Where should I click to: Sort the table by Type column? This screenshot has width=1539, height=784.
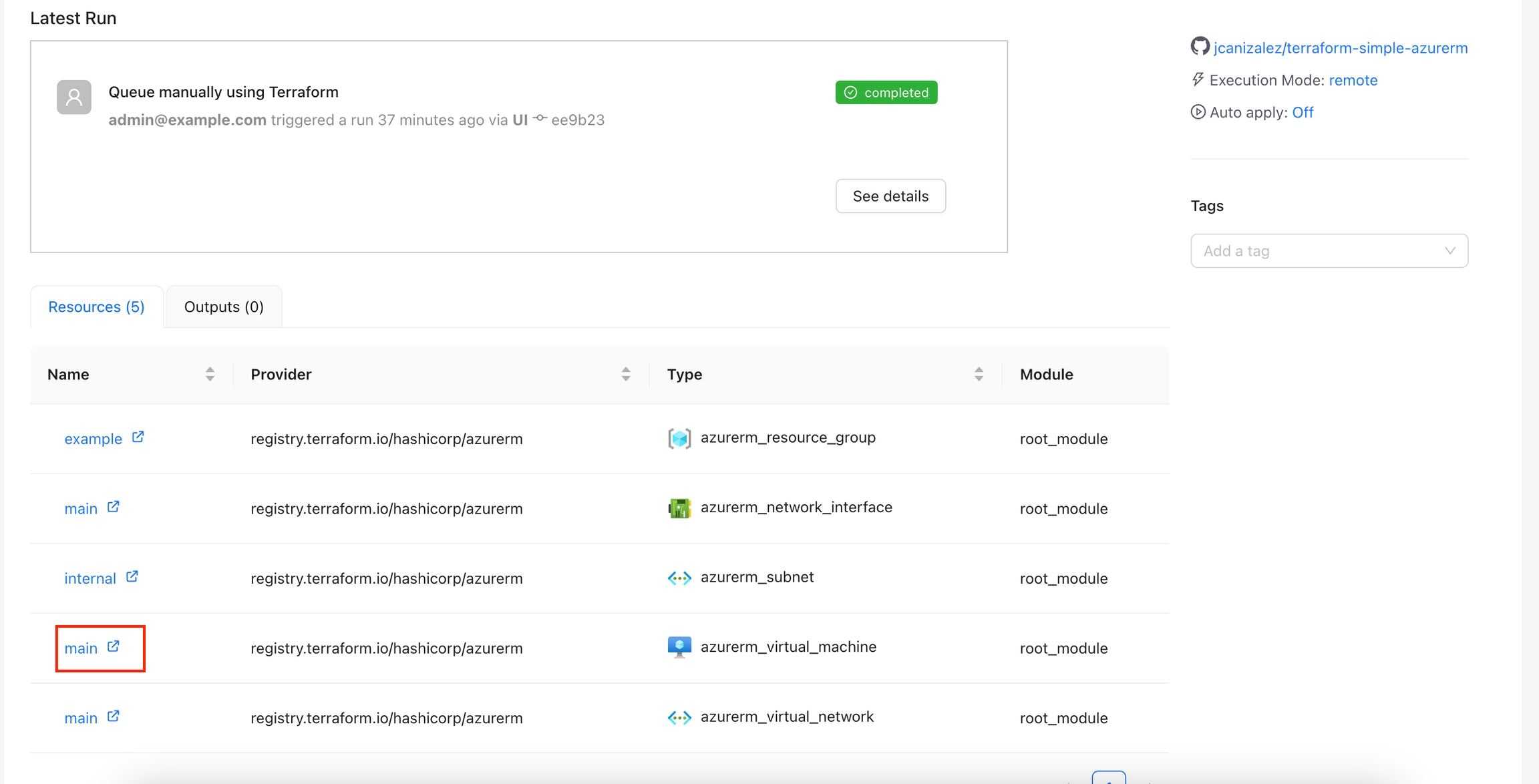click(x=978, y=374)
